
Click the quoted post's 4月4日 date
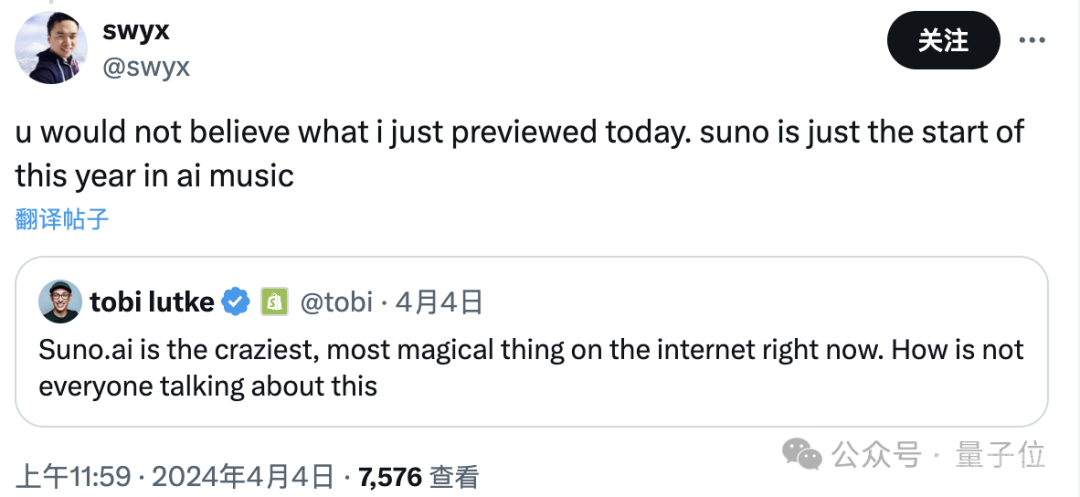439,301
